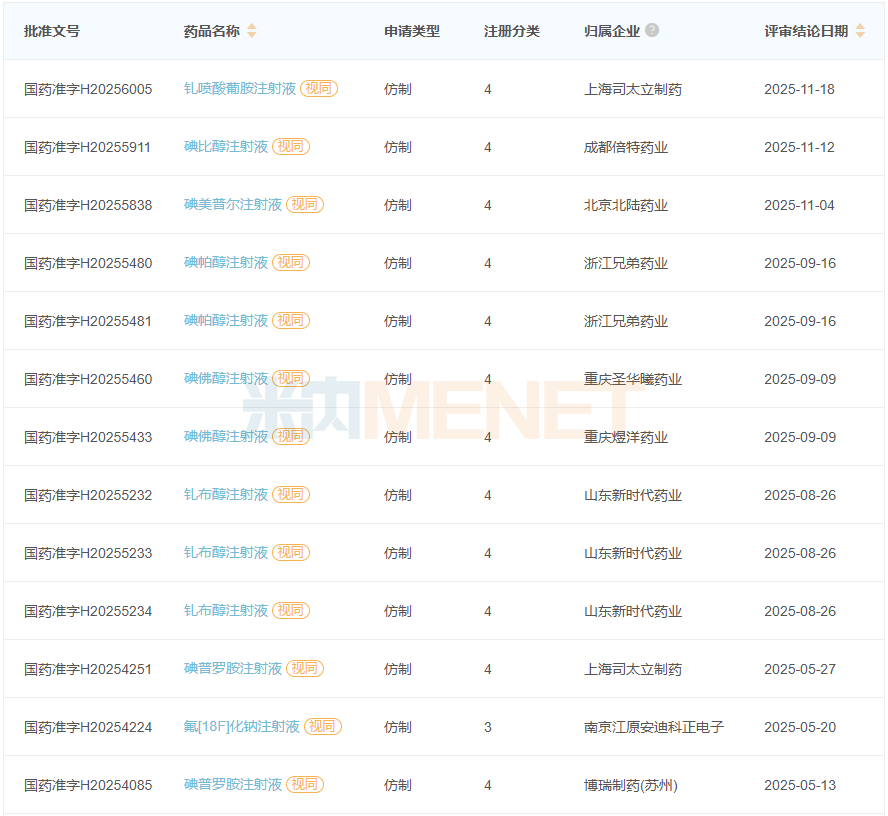Sort descending using 药品名称 down arrow
The height and width of the screenshot is (816, 888).
251,34
